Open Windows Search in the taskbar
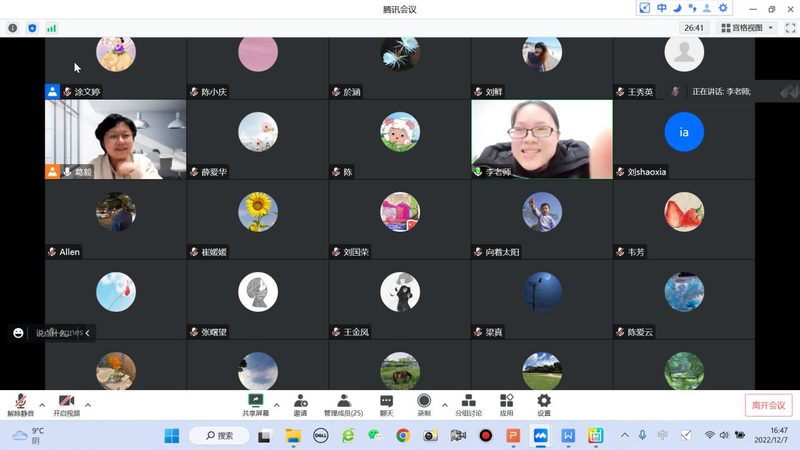 pyautogui.click(x=219, y=436)
